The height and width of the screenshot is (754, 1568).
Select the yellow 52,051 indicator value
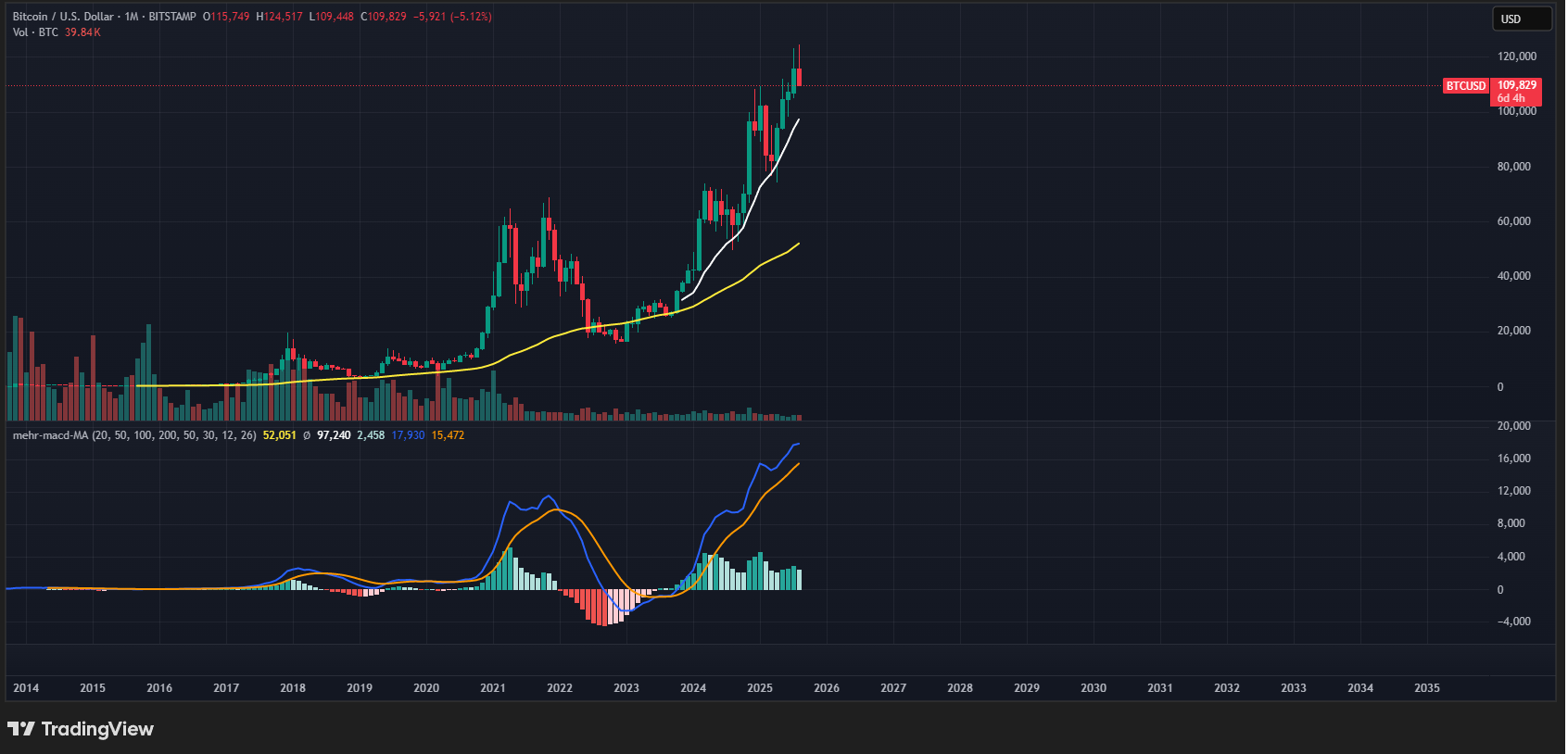(x=280, y=435)
